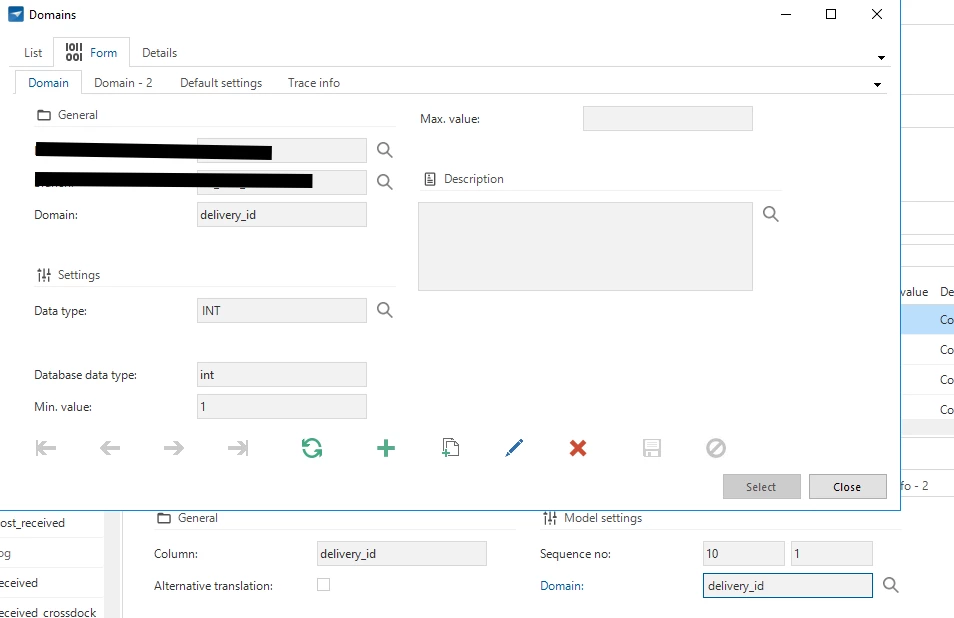954x618 pixels.
Task: Click the Domain field showing delivery_id
Action: [282, 215]
